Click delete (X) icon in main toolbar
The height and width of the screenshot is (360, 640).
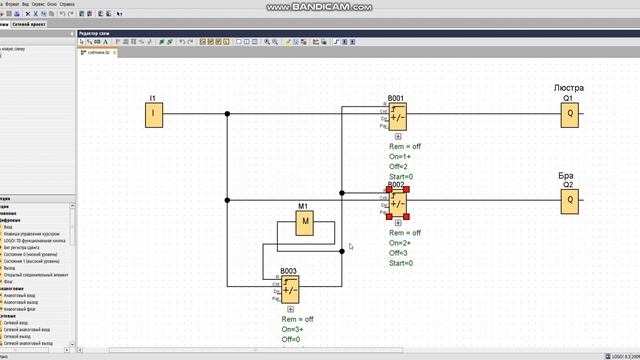(28, 14)
